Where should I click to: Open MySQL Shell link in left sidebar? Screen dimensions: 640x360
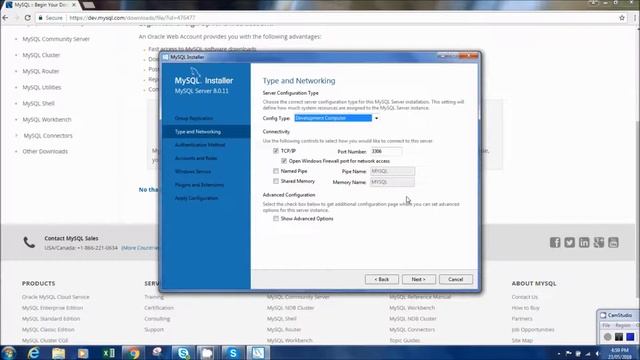tap(38, 103)
